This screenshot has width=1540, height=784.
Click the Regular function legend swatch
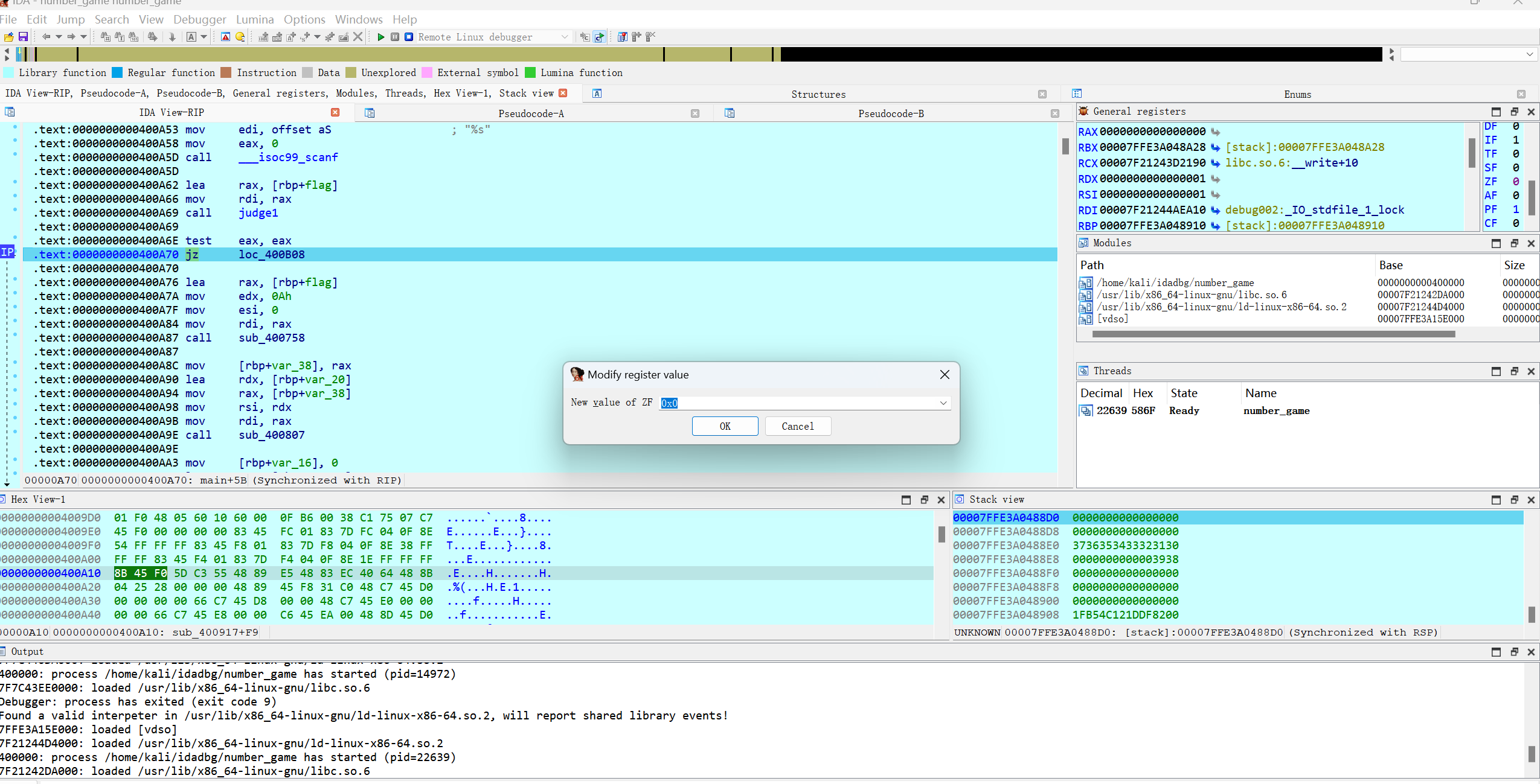tap(117, 72)
